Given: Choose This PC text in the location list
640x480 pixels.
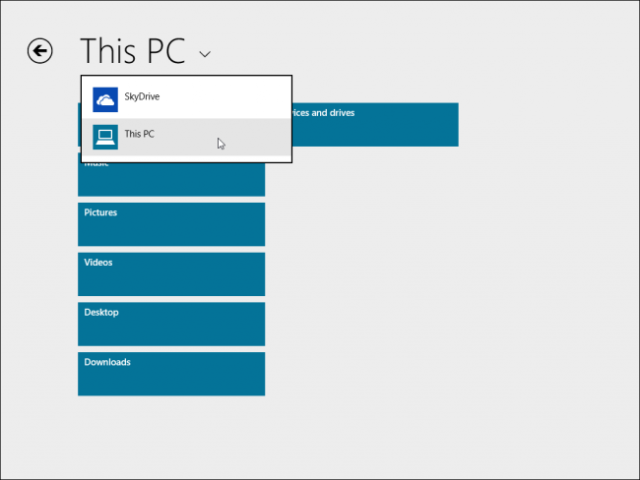Looking at the screenshot, I should (139, 134).
